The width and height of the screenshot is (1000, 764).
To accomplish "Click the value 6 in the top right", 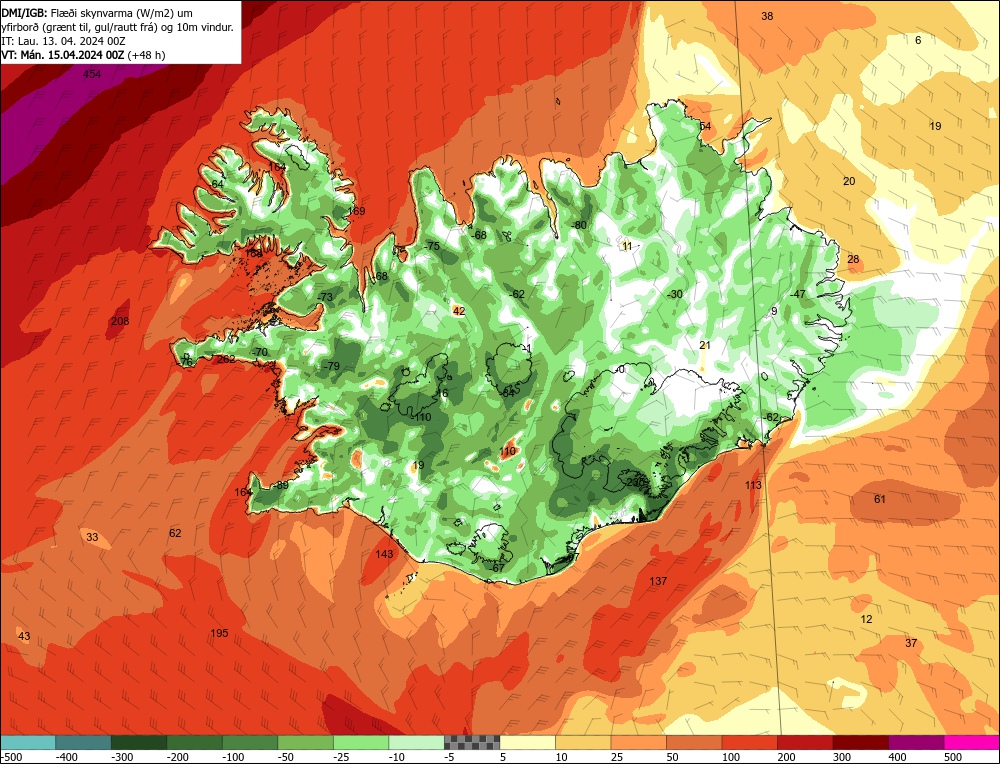I will tap(918, 40).
